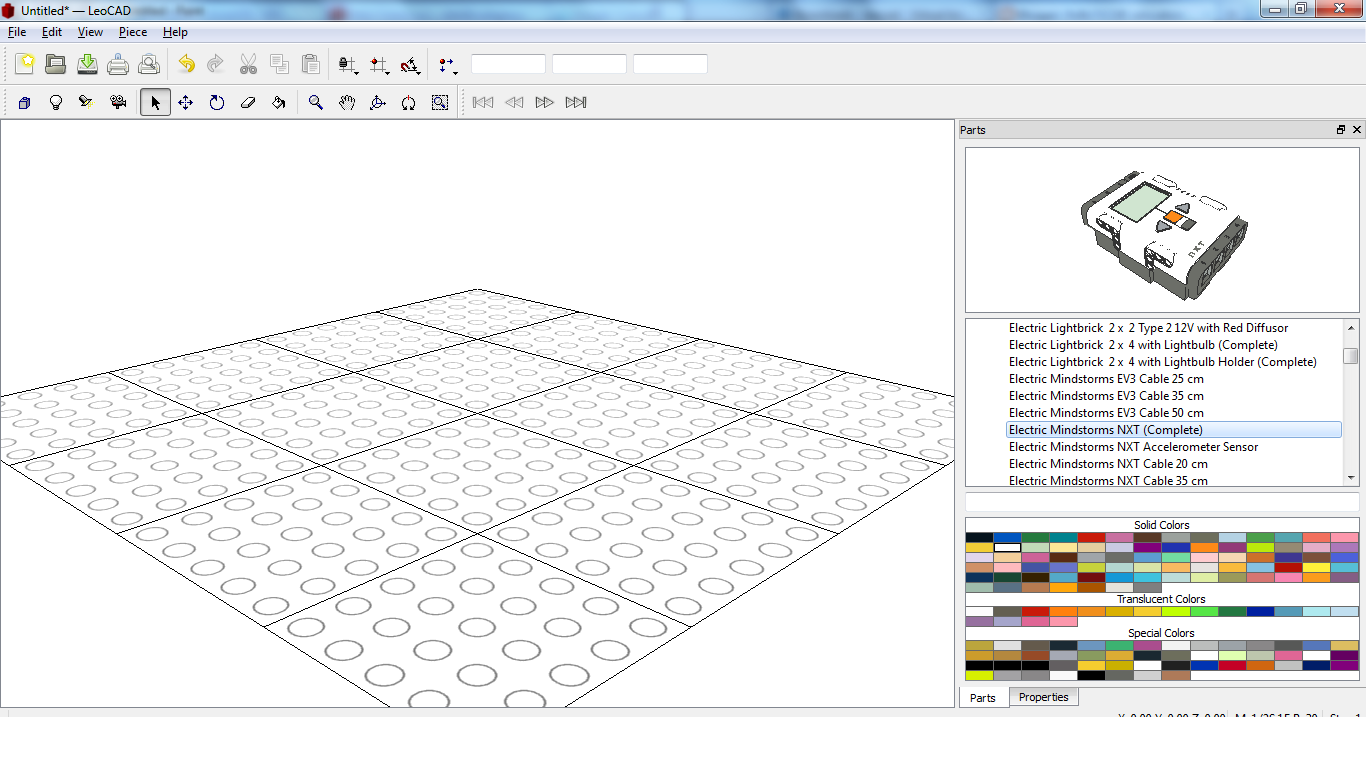Select the Rotate View orbit tool
This screenshot has width=1366, height=768.
click(x=378, y=102)
